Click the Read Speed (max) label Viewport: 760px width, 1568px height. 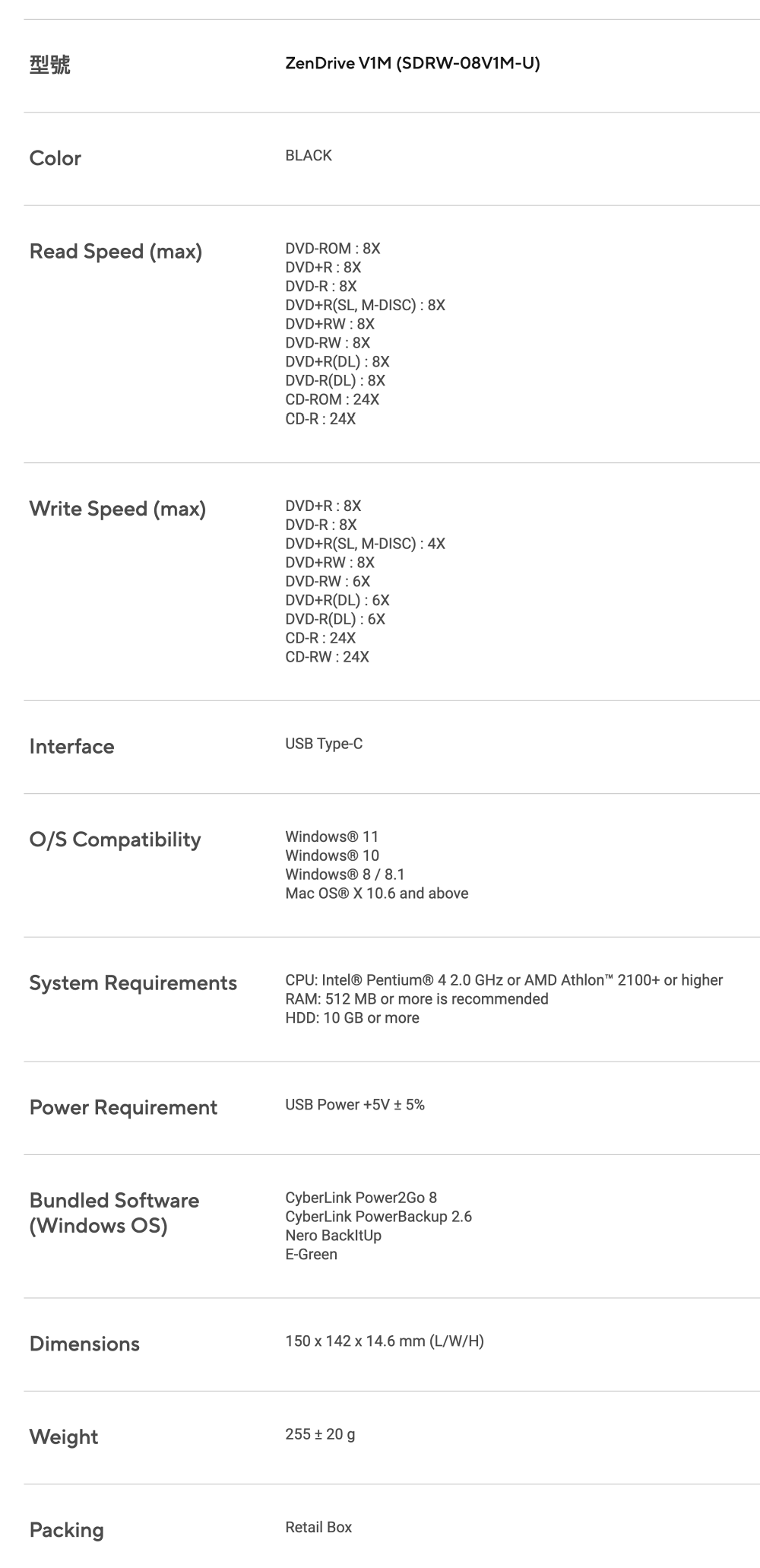pos(116,251)
